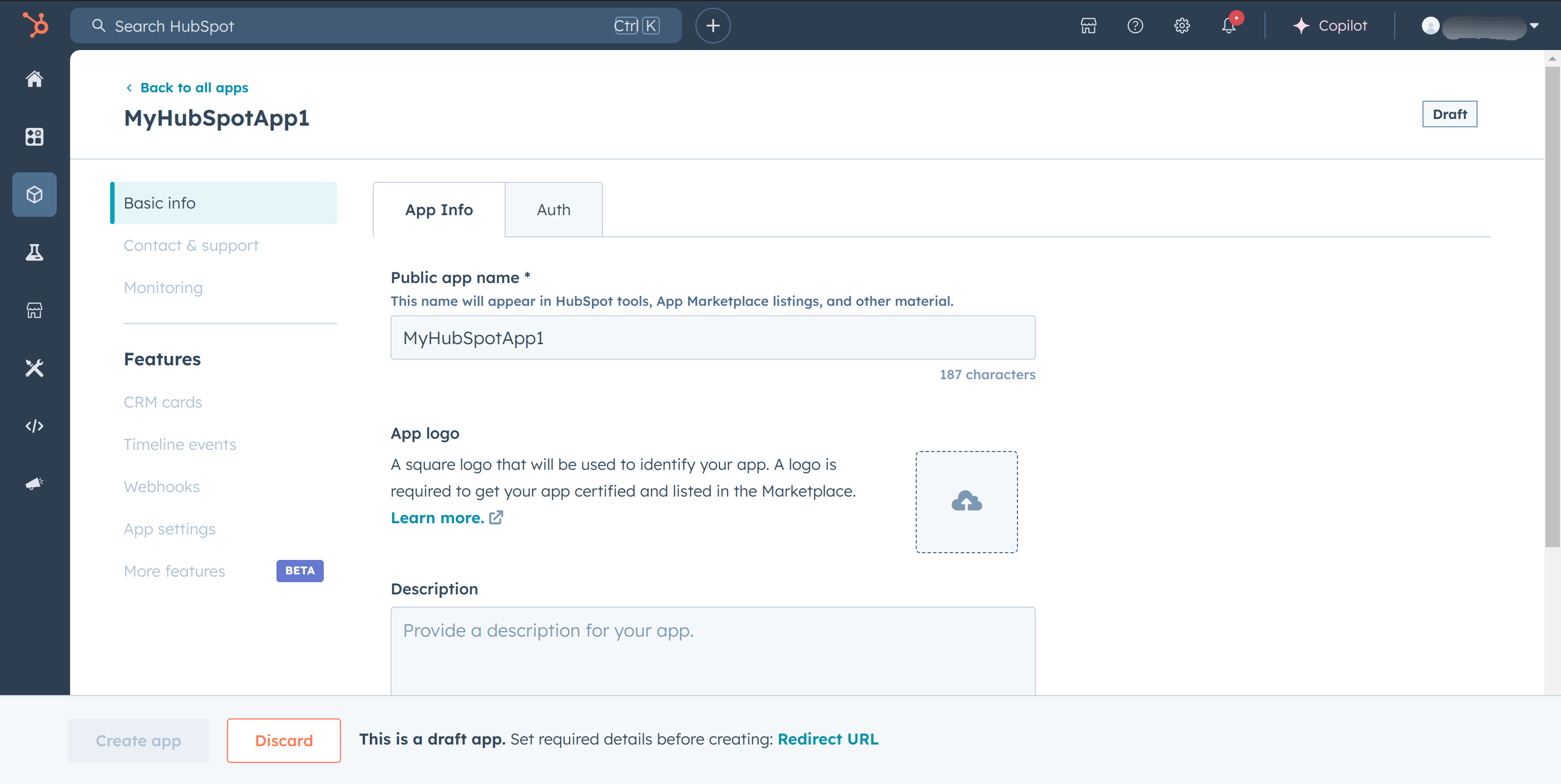Screen dimensions: 1561x784
Task: Click the App Info tab
Action: [438, 209]
